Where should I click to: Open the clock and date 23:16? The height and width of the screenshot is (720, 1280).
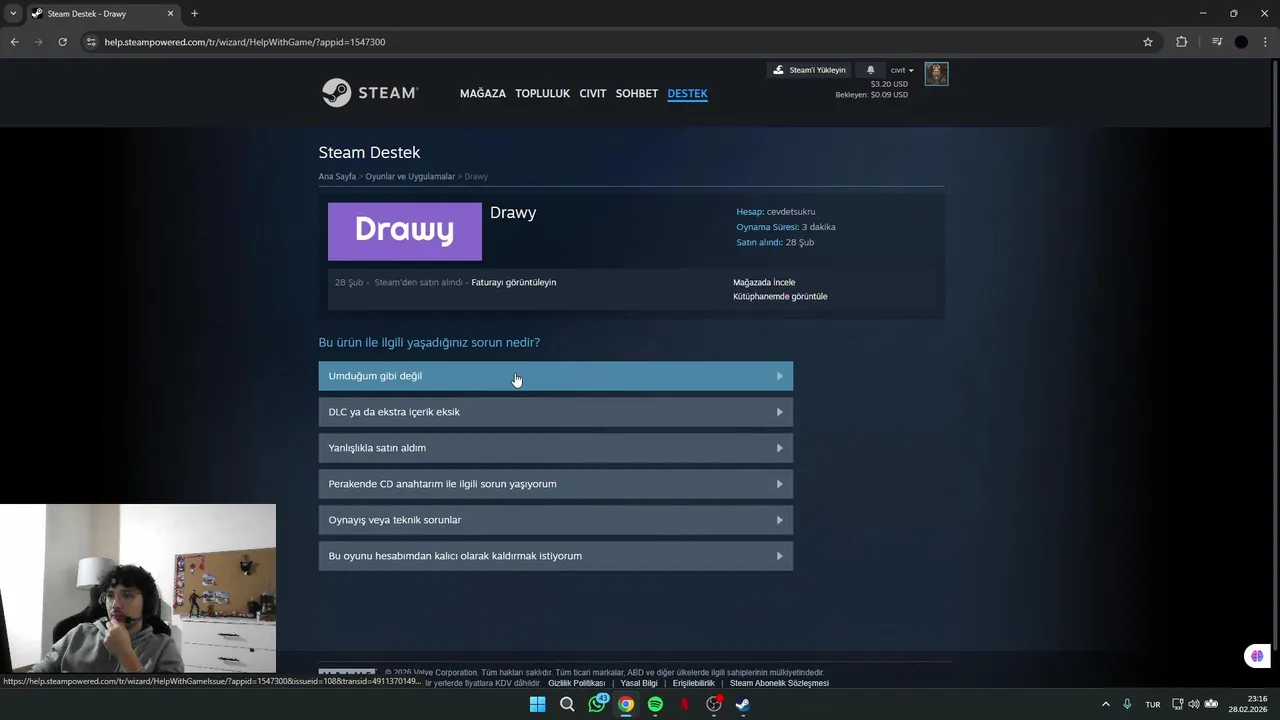click(1248, 704)
